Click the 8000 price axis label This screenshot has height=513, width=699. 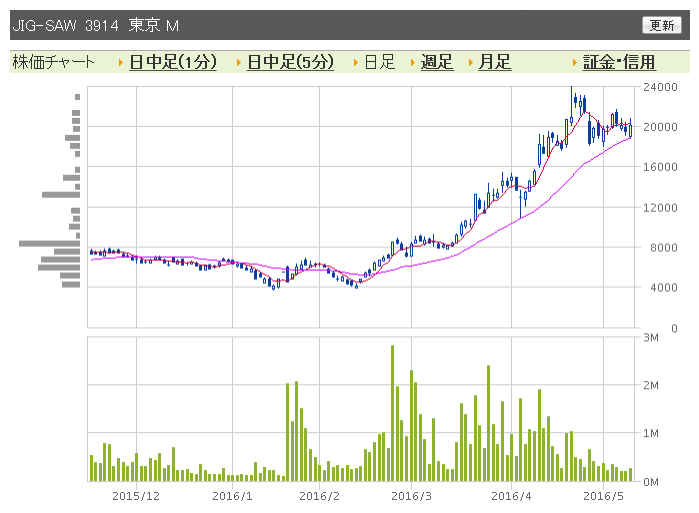click(664, 248)
